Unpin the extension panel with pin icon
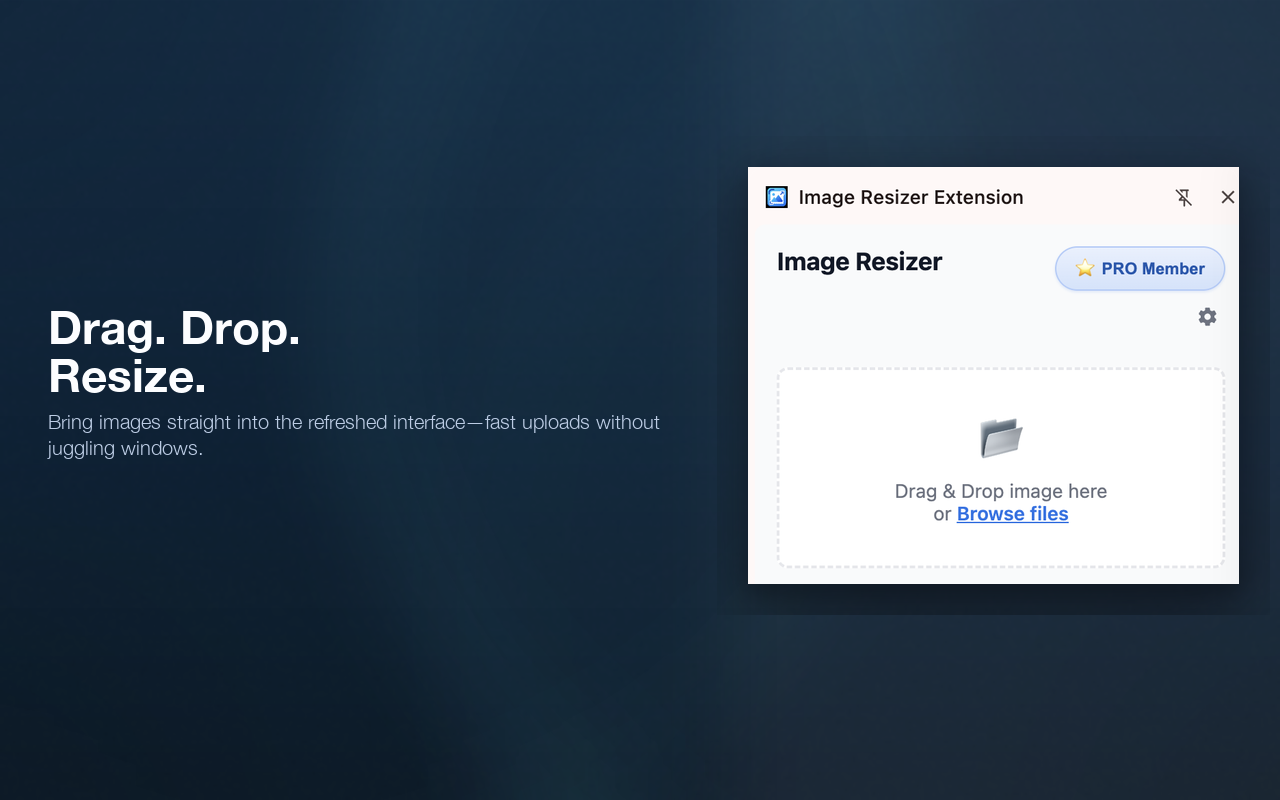Screen dimensions: 1280x800 pyautogui.click(x=1184, y=197)
